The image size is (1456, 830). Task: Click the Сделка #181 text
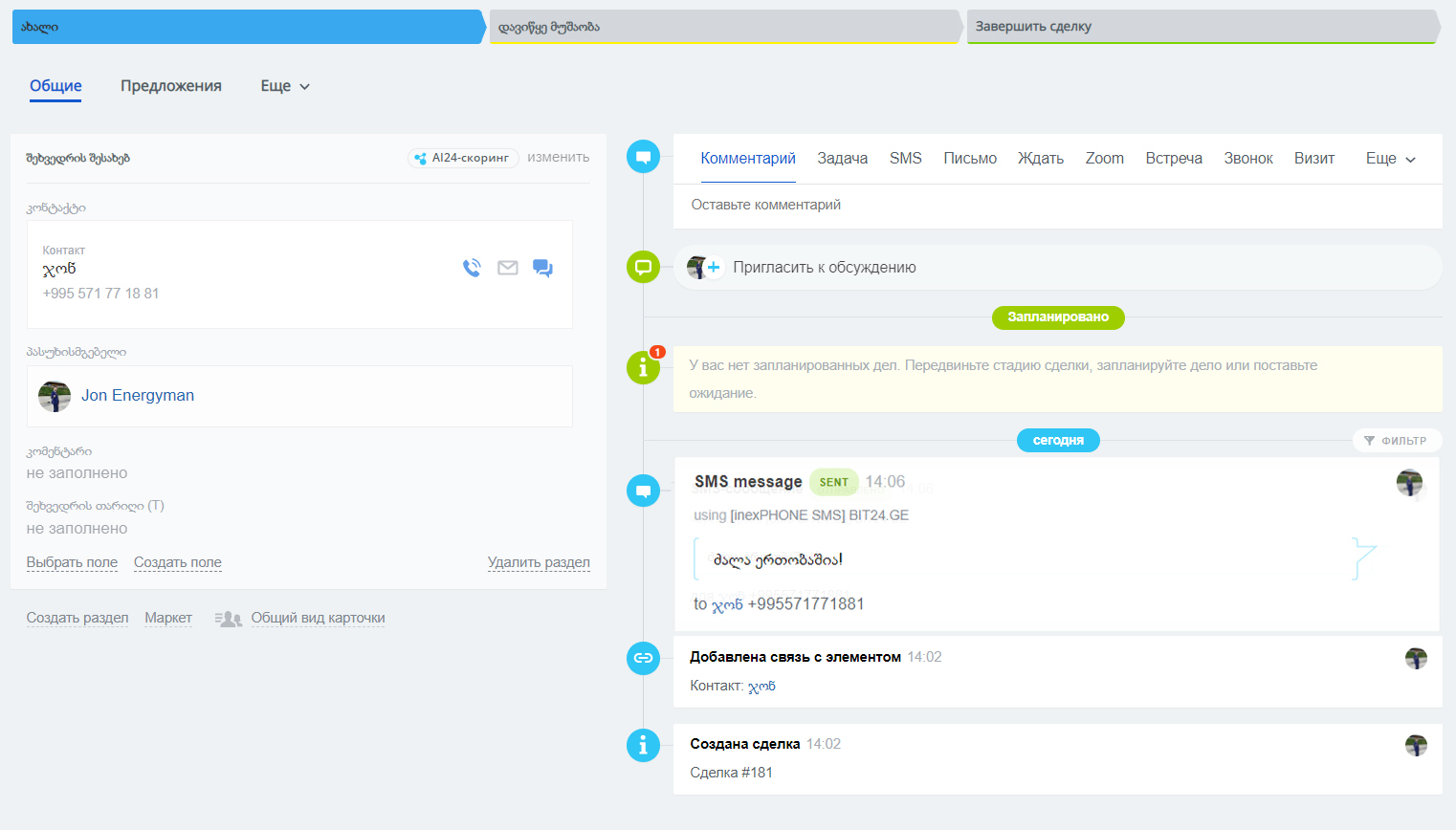click(731, 773)
